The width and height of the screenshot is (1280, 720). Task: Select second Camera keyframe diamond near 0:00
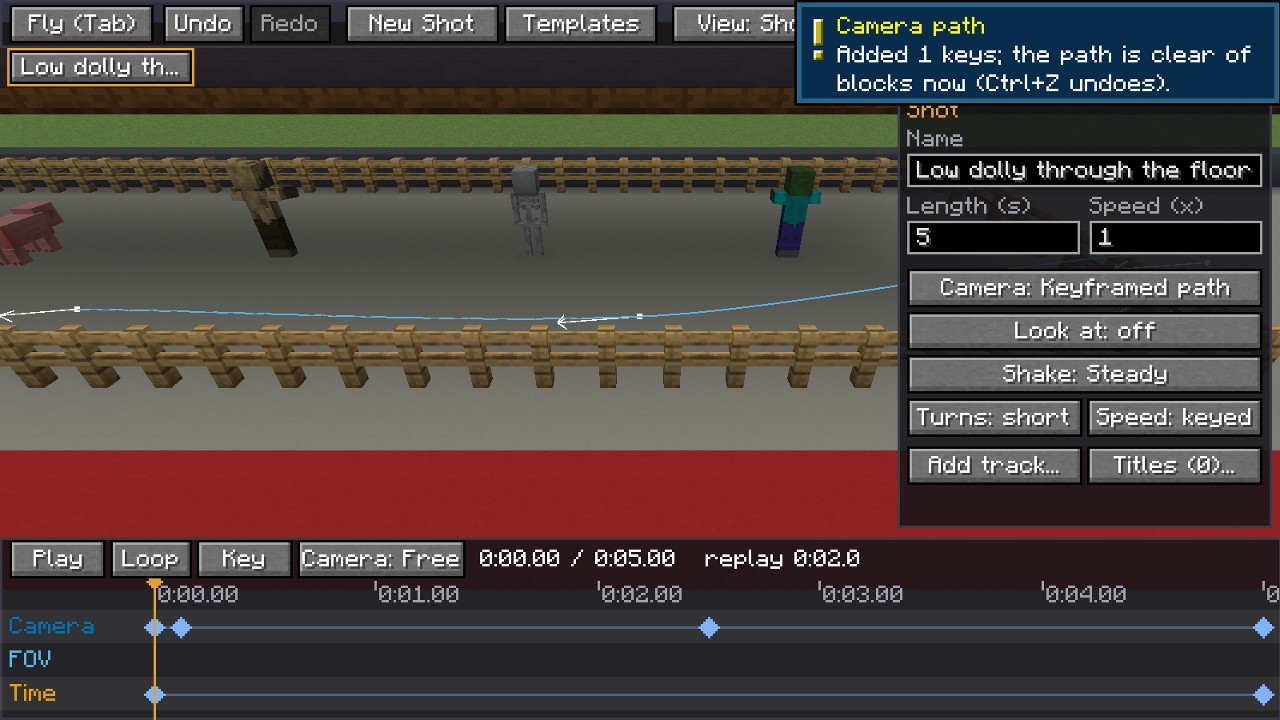tap(180, 628)
